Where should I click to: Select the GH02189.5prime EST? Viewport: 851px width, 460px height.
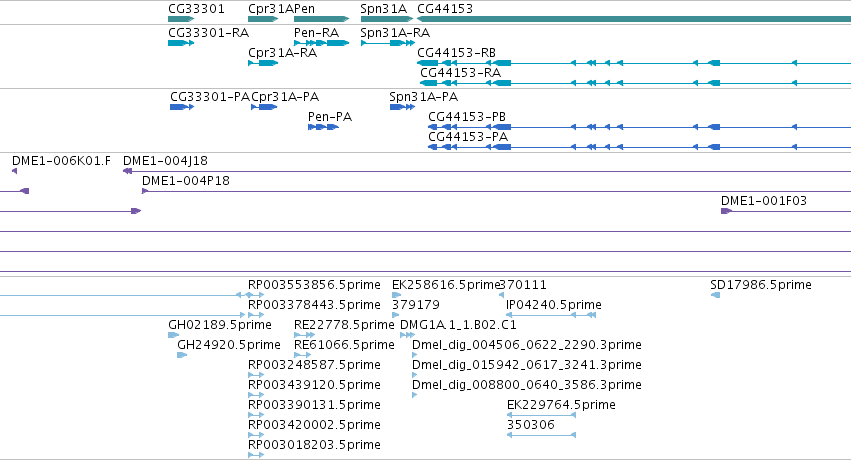[174, 335]
